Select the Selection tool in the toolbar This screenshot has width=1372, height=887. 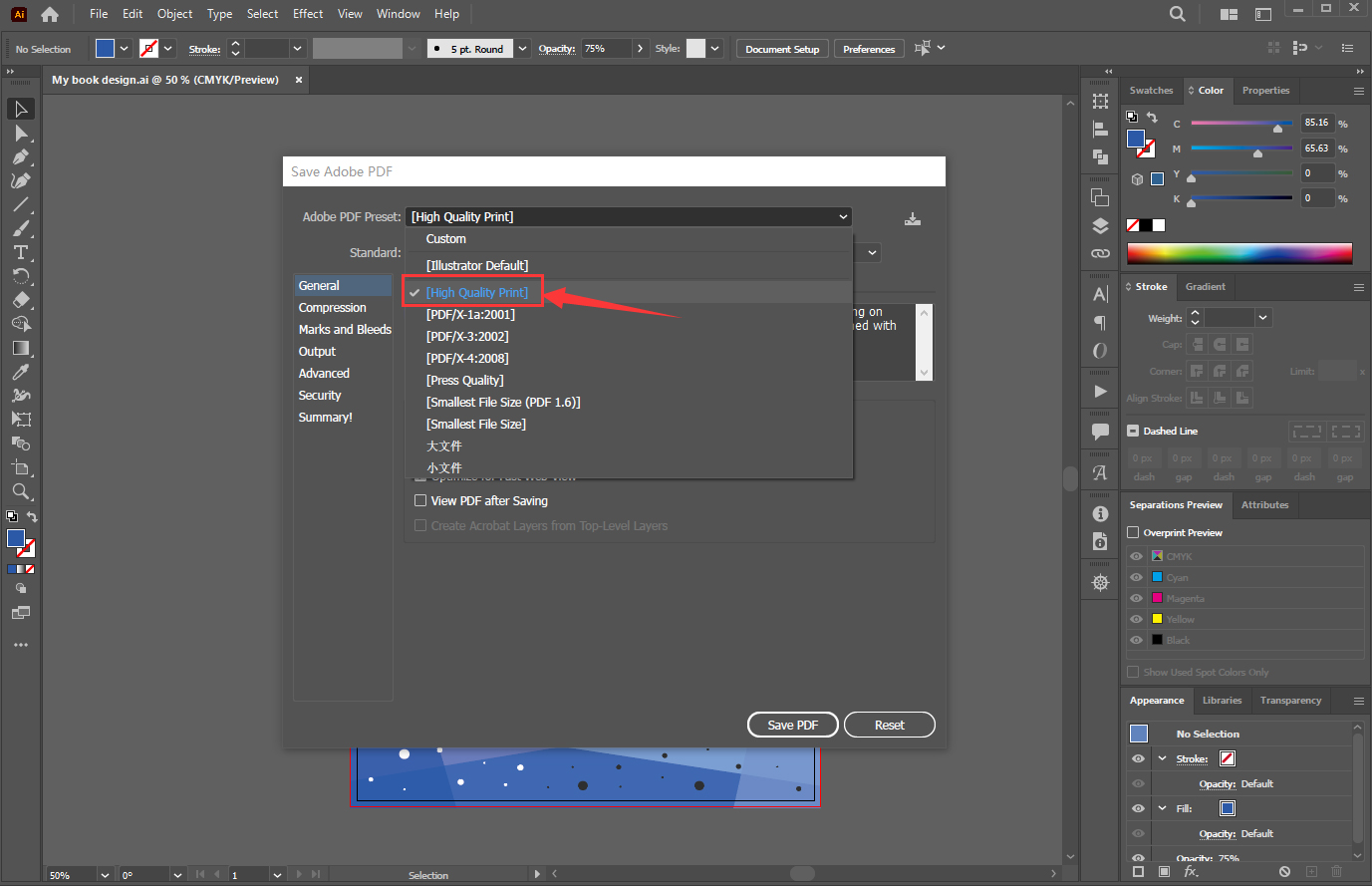[21, 109]
